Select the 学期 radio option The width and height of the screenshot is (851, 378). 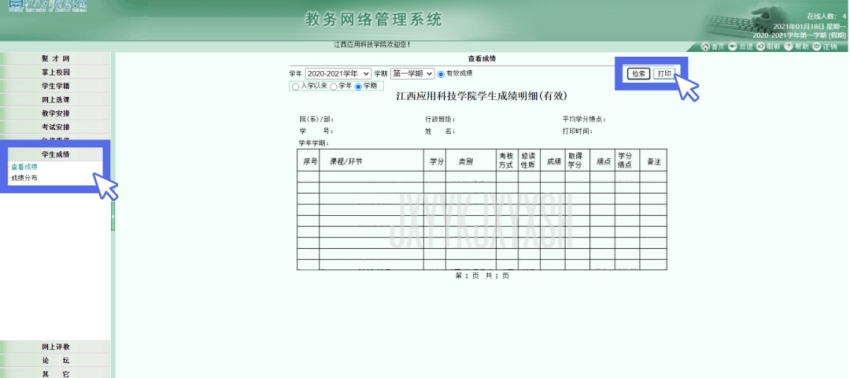358,86
